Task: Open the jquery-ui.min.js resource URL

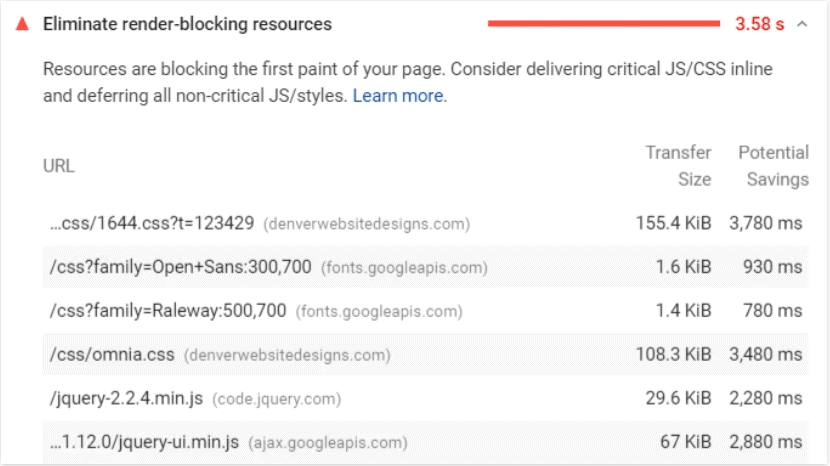Action: pyautogui.click(x=144, y=442)
